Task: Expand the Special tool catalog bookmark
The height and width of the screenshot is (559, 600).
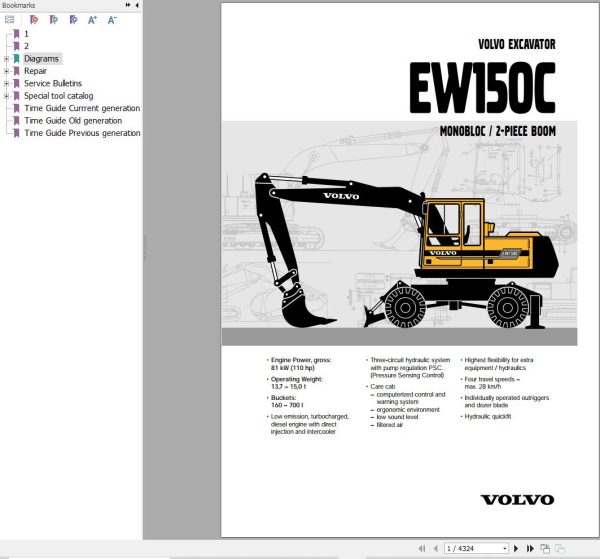Action: coord(6,96)
